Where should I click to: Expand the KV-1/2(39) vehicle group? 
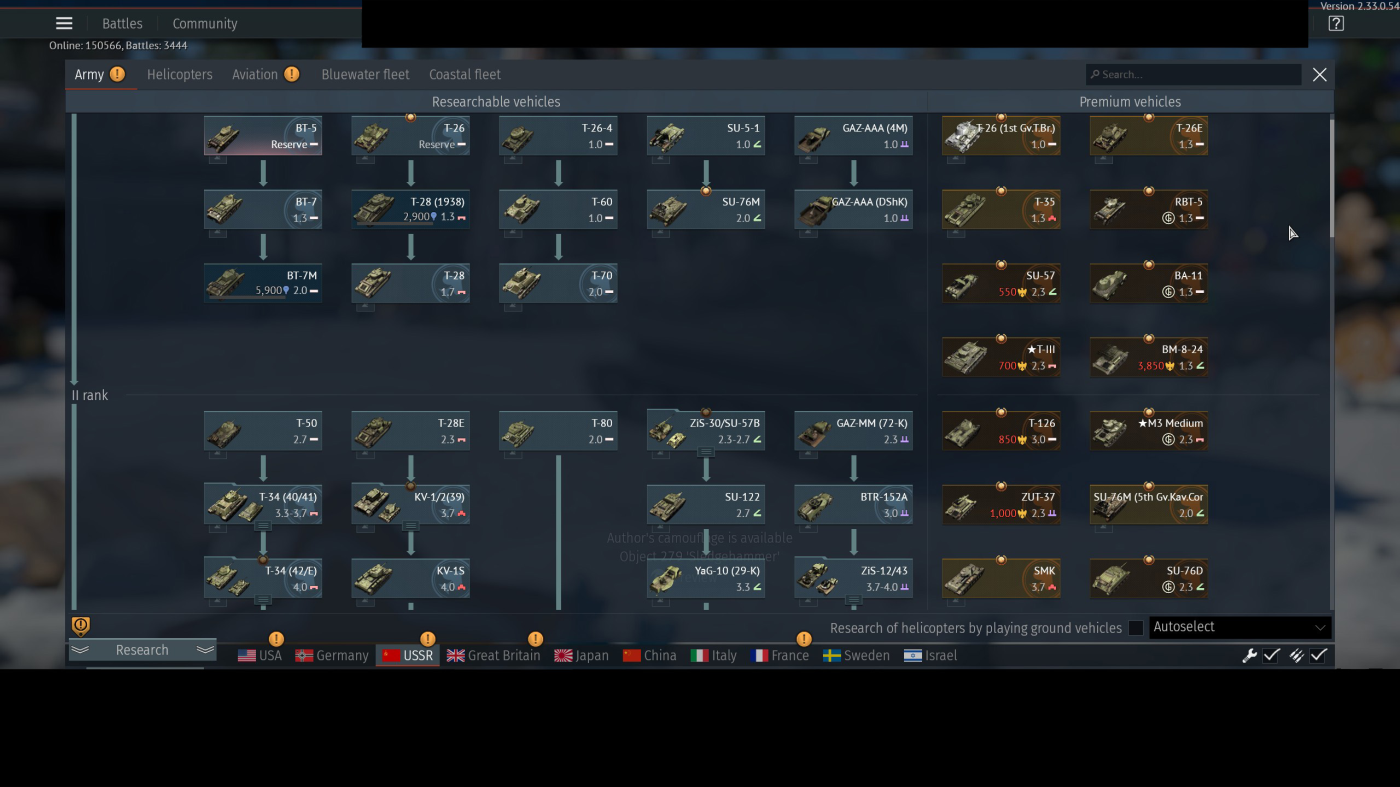(411, 526)
